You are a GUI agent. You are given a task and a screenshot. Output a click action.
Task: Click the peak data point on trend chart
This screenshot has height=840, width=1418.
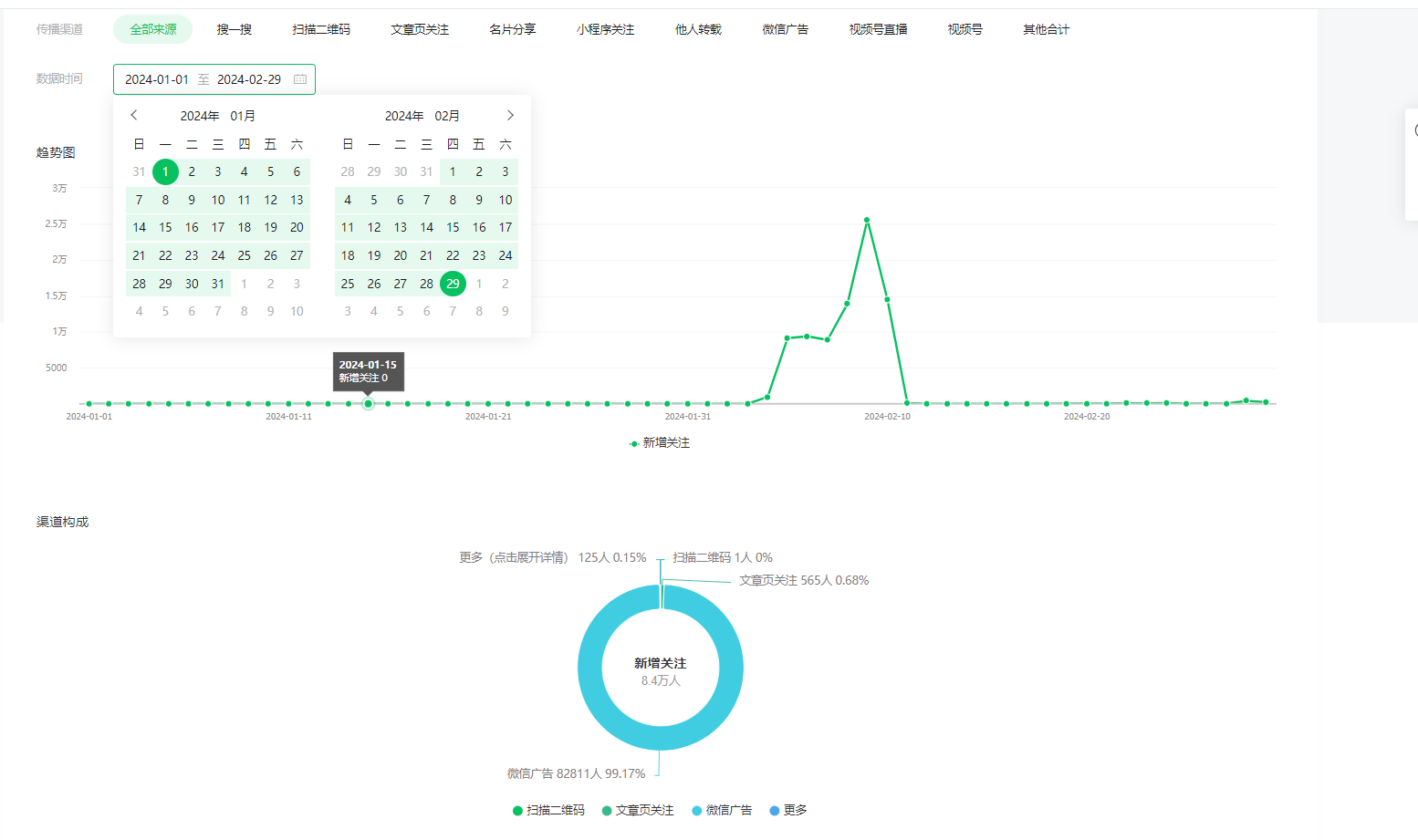(867, 220)
